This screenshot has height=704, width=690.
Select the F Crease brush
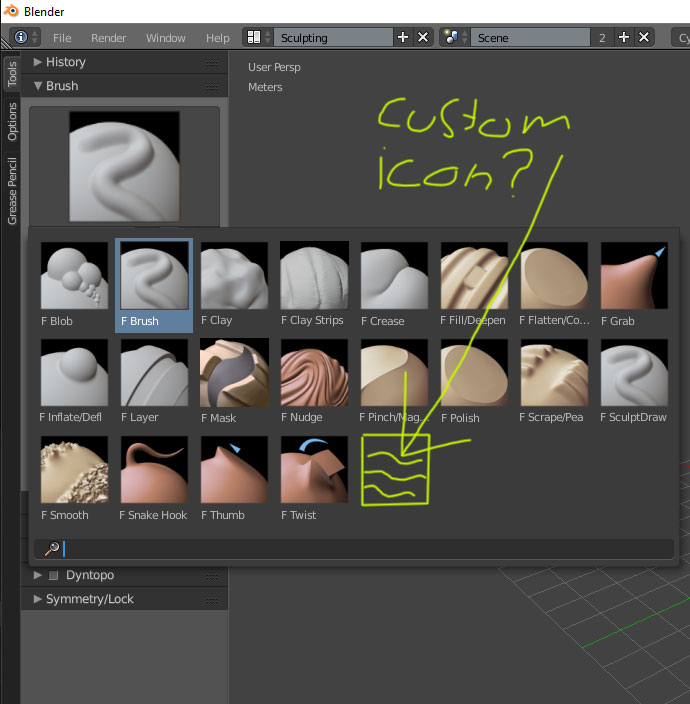[394, 275]
